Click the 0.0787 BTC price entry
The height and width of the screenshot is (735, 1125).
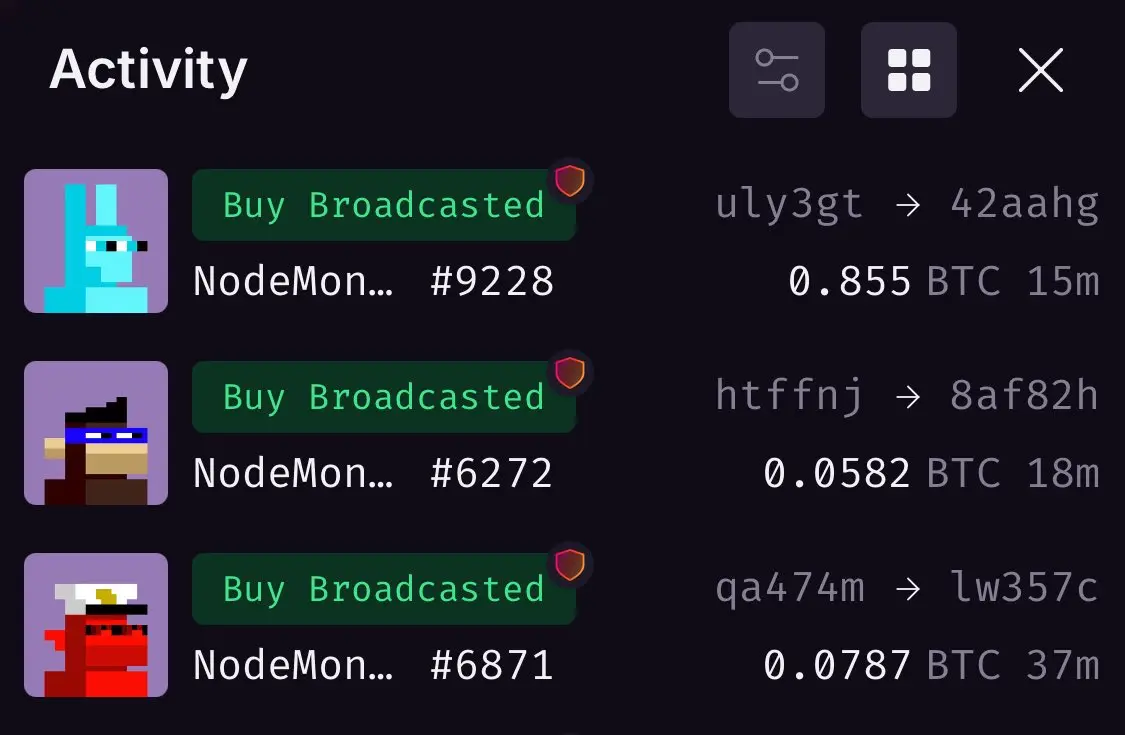882,665
